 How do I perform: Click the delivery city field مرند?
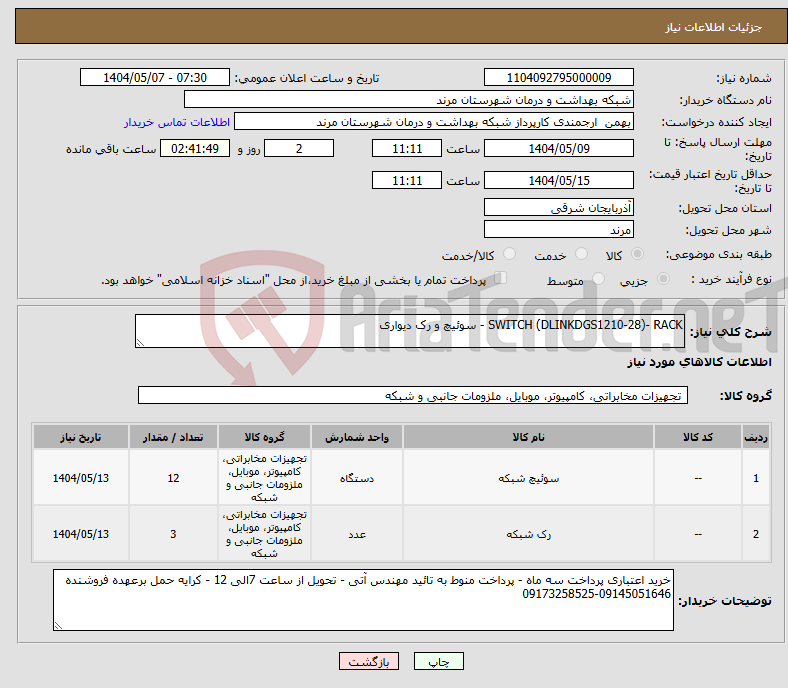(x=558, y=230)
